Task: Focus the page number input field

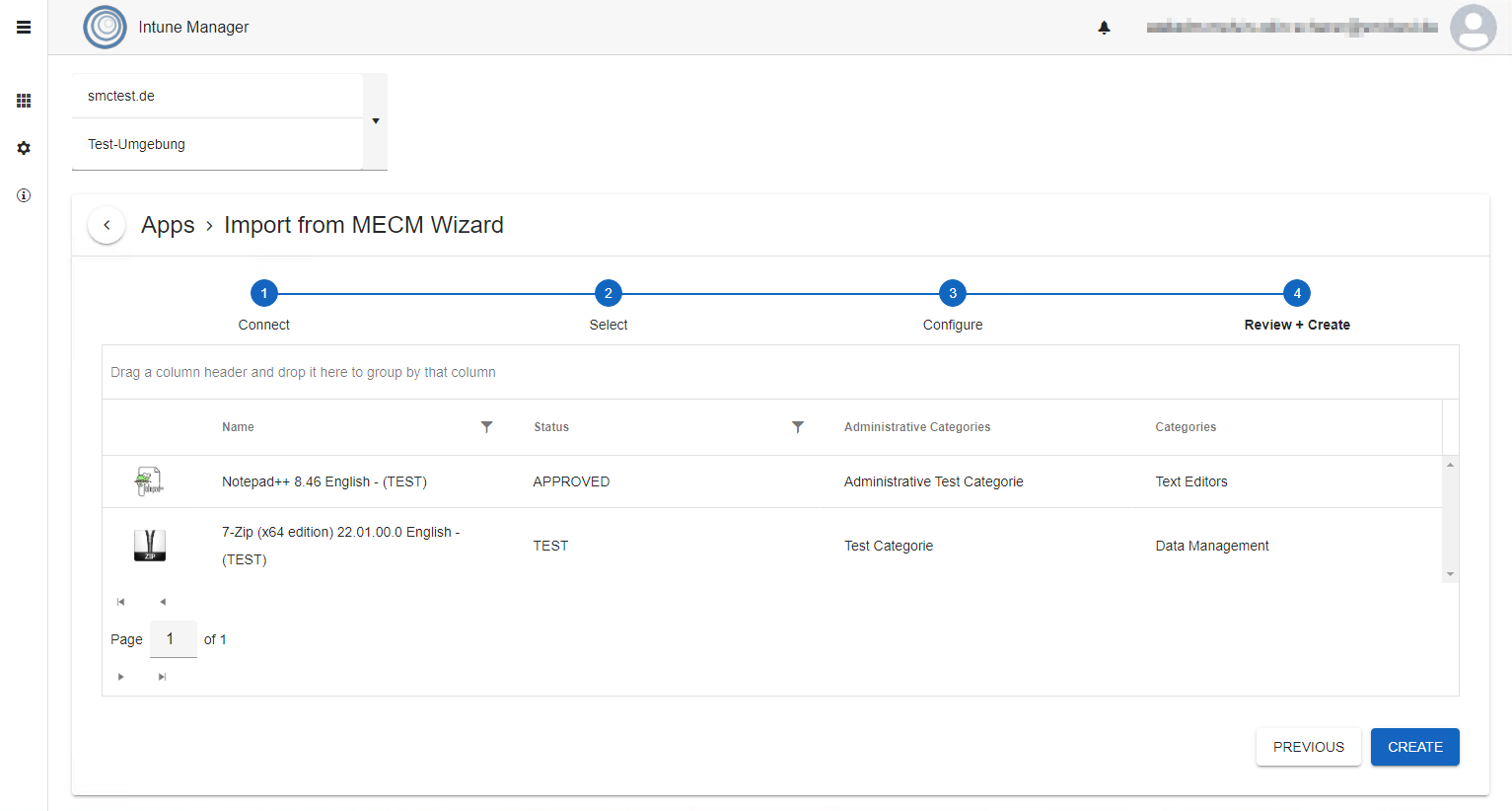Action: point(174,639)
